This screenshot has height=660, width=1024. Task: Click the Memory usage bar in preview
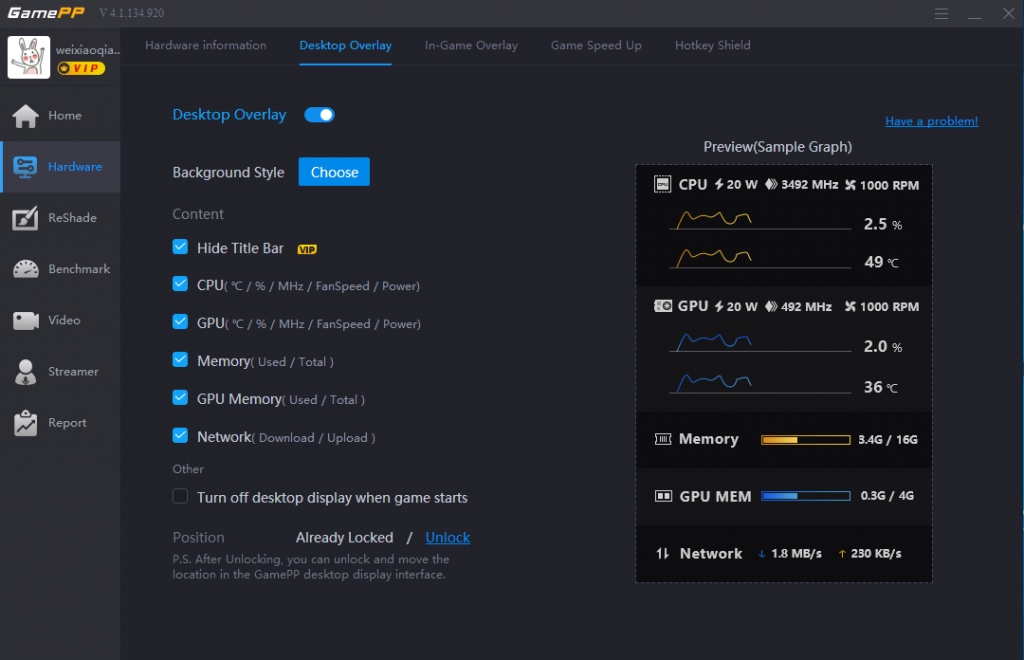pyautogui.click(x=805, y=440)
